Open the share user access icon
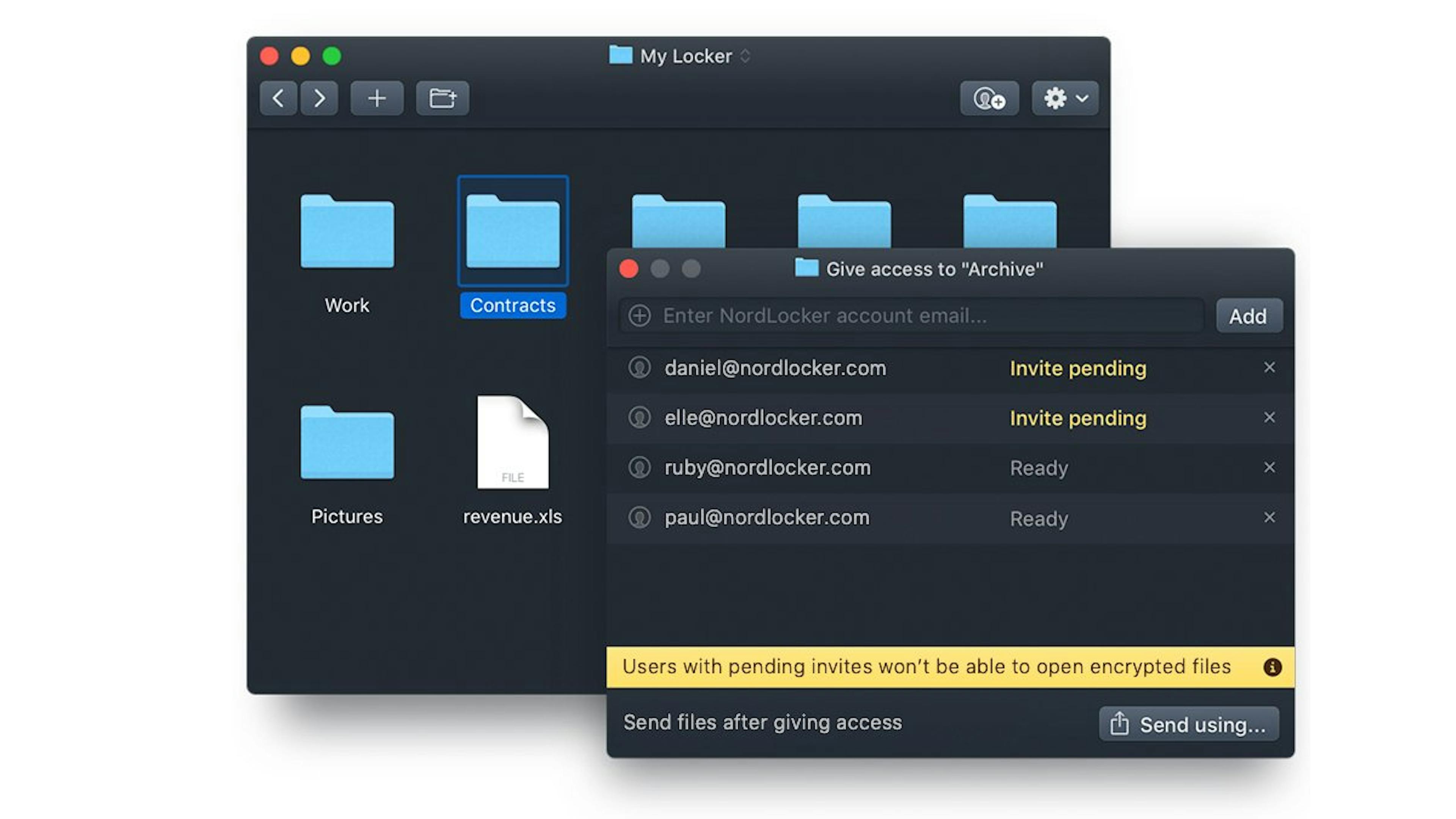 (989, 98)
